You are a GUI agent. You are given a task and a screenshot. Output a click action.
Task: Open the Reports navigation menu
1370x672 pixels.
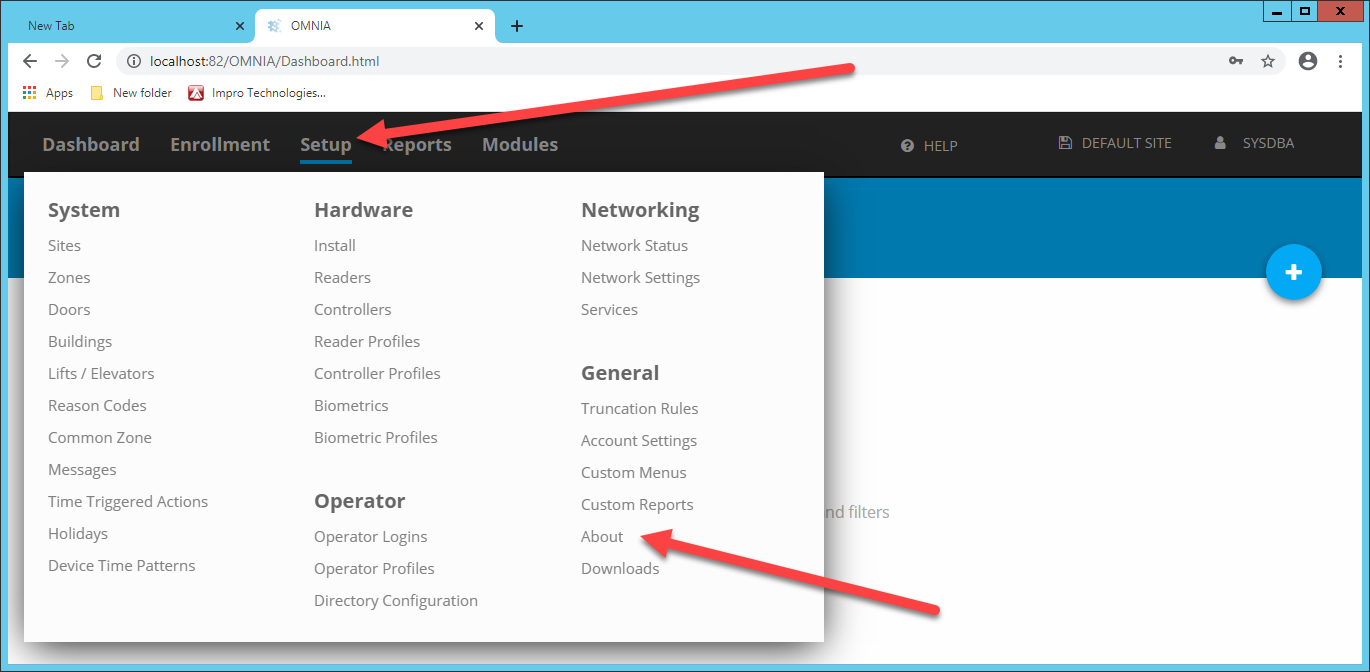(417, 145)
